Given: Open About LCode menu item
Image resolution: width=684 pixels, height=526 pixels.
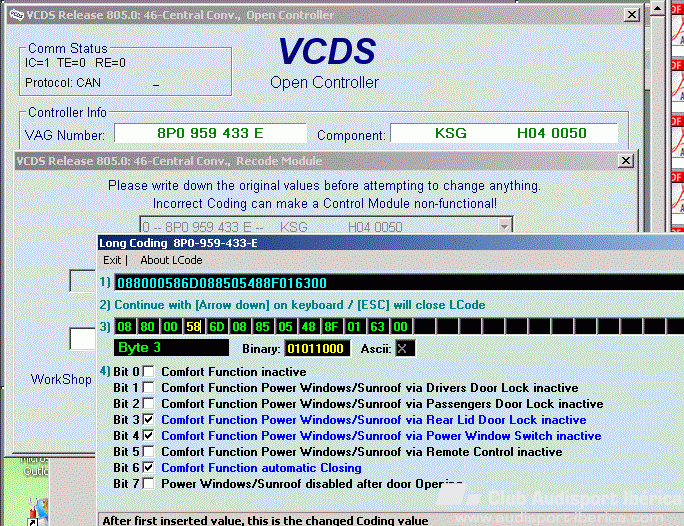Looking at the screenshot, I should coord(171,260).
